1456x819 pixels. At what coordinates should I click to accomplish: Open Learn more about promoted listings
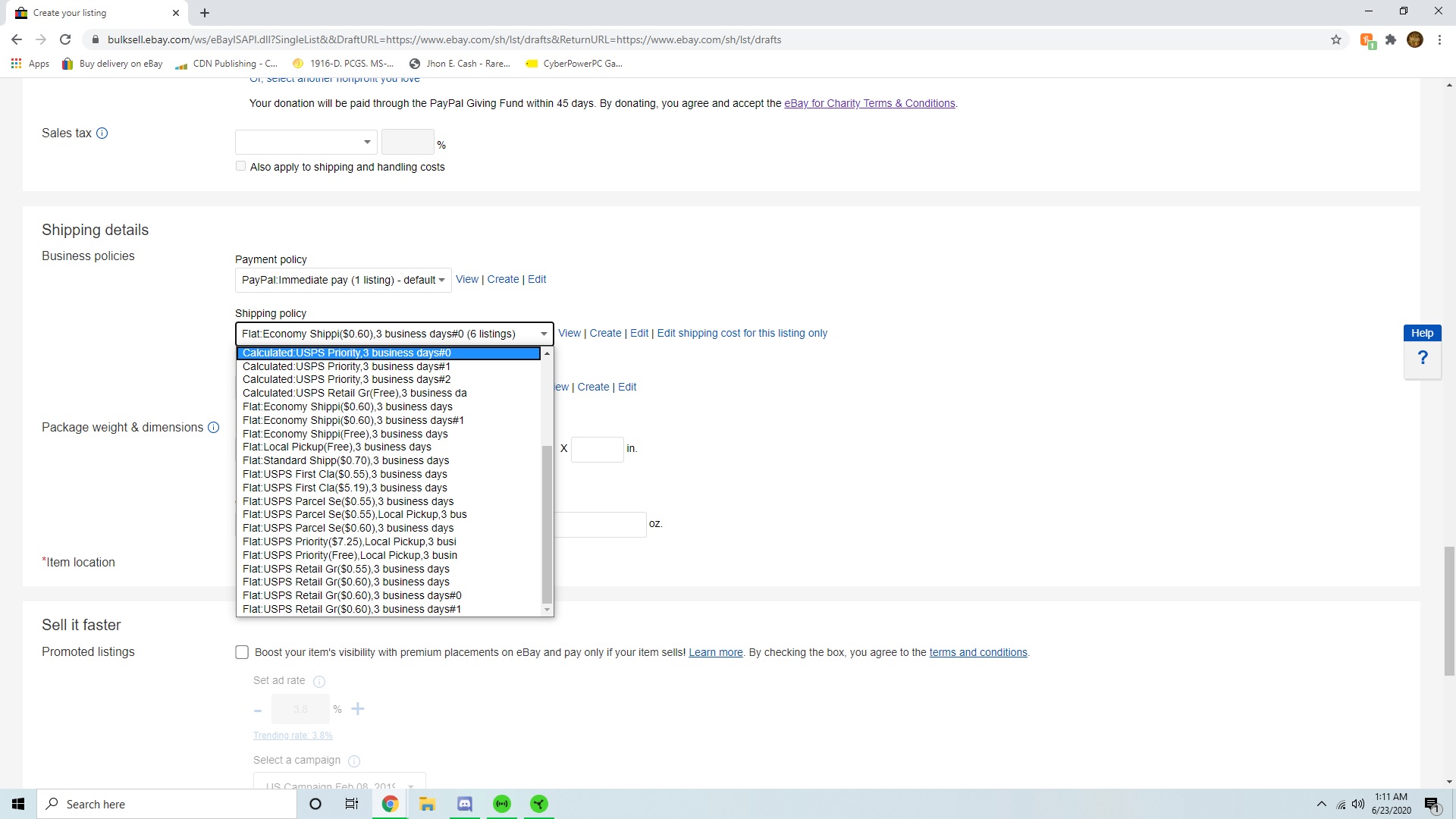(x=715, y=653)
